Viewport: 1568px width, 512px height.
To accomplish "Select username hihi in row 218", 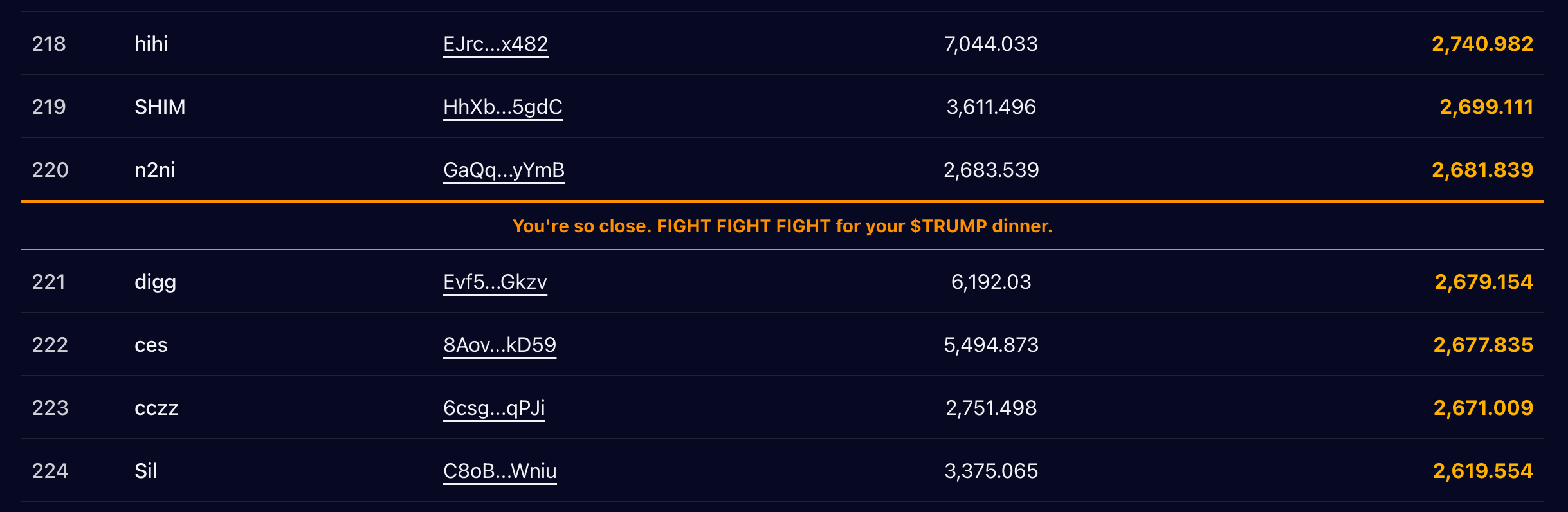I will [151, 44].
